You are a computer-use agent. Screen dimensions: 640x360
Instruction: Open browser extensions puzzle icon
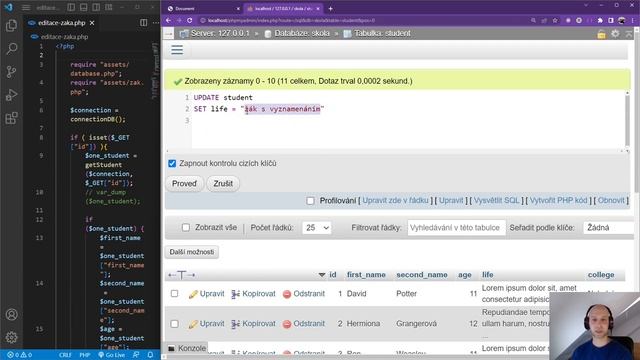(x=600, y=20)
